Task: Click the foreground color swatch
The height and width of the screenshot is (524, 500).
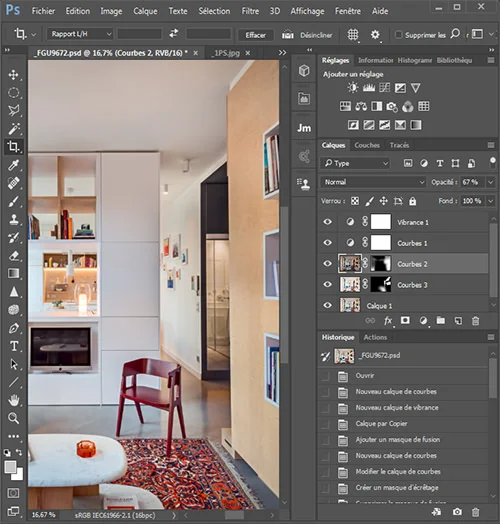Action: tap(10, 467)
